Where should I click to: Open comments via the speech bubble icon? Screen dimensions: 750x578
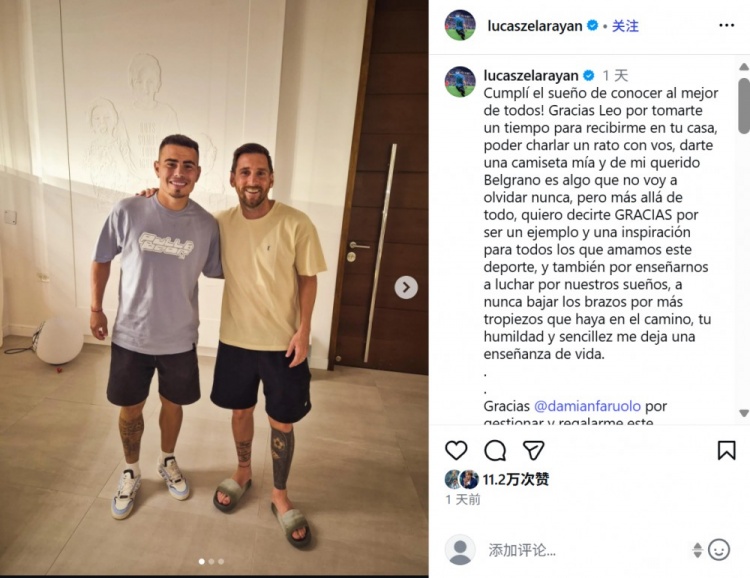495,450
